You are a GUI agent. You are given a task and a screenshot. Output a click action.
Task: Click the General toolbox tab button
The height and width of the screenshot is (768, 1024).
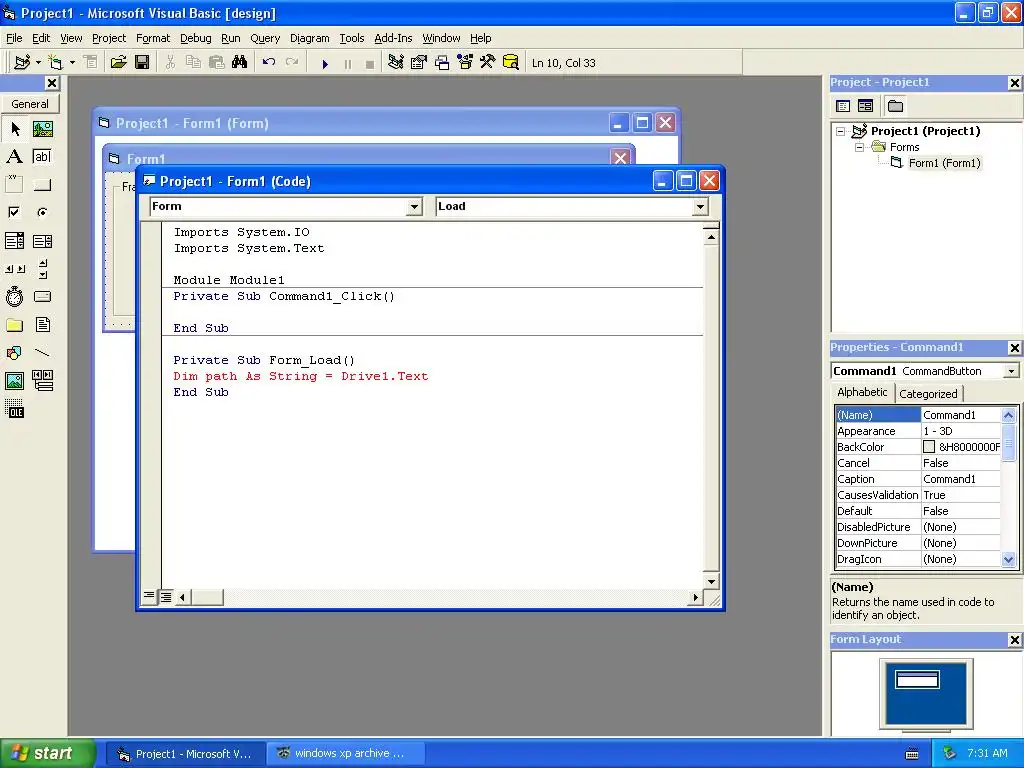[30, 104]
